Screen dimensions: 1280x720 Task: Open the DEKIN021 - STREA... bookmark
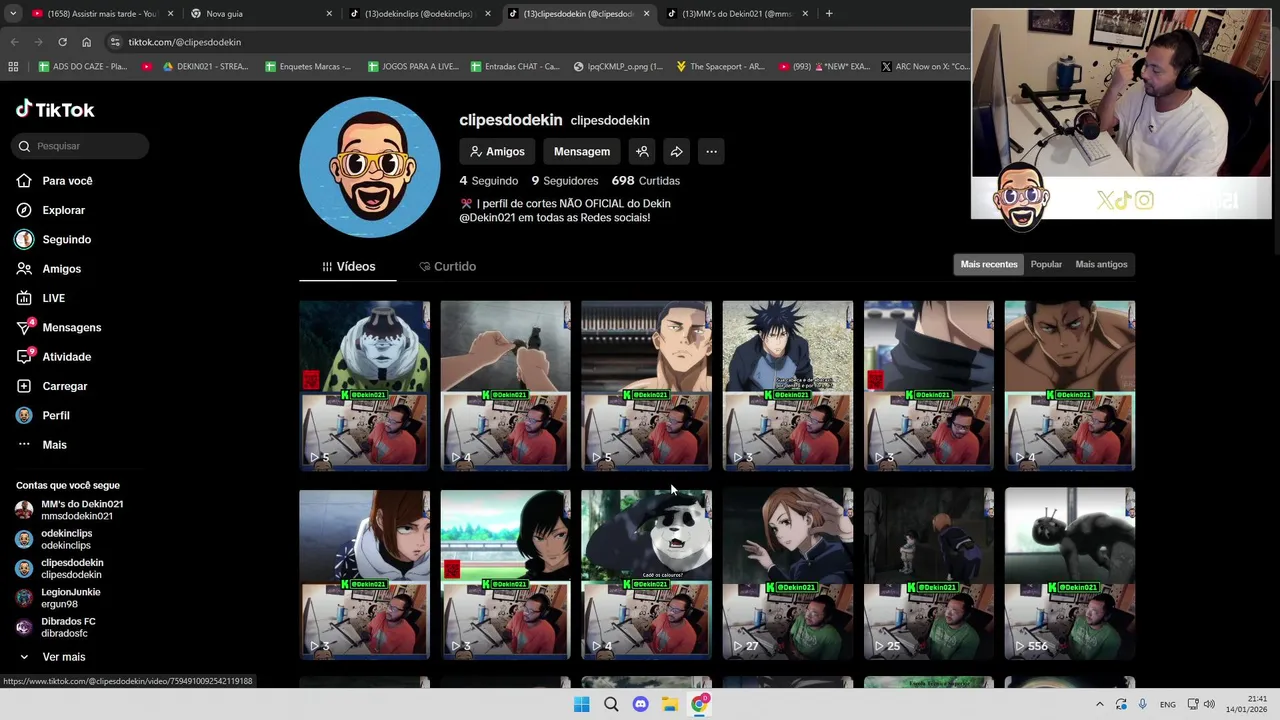pos(204,67)
